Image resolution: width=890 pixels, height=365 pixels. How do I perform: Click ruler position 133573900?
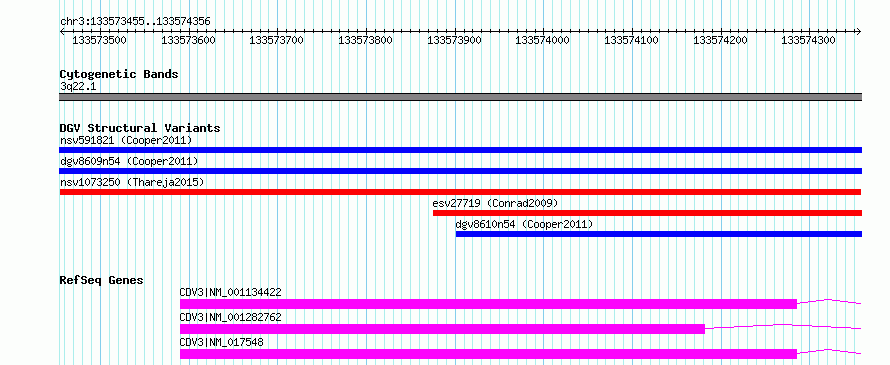click(x=454, y=40)
